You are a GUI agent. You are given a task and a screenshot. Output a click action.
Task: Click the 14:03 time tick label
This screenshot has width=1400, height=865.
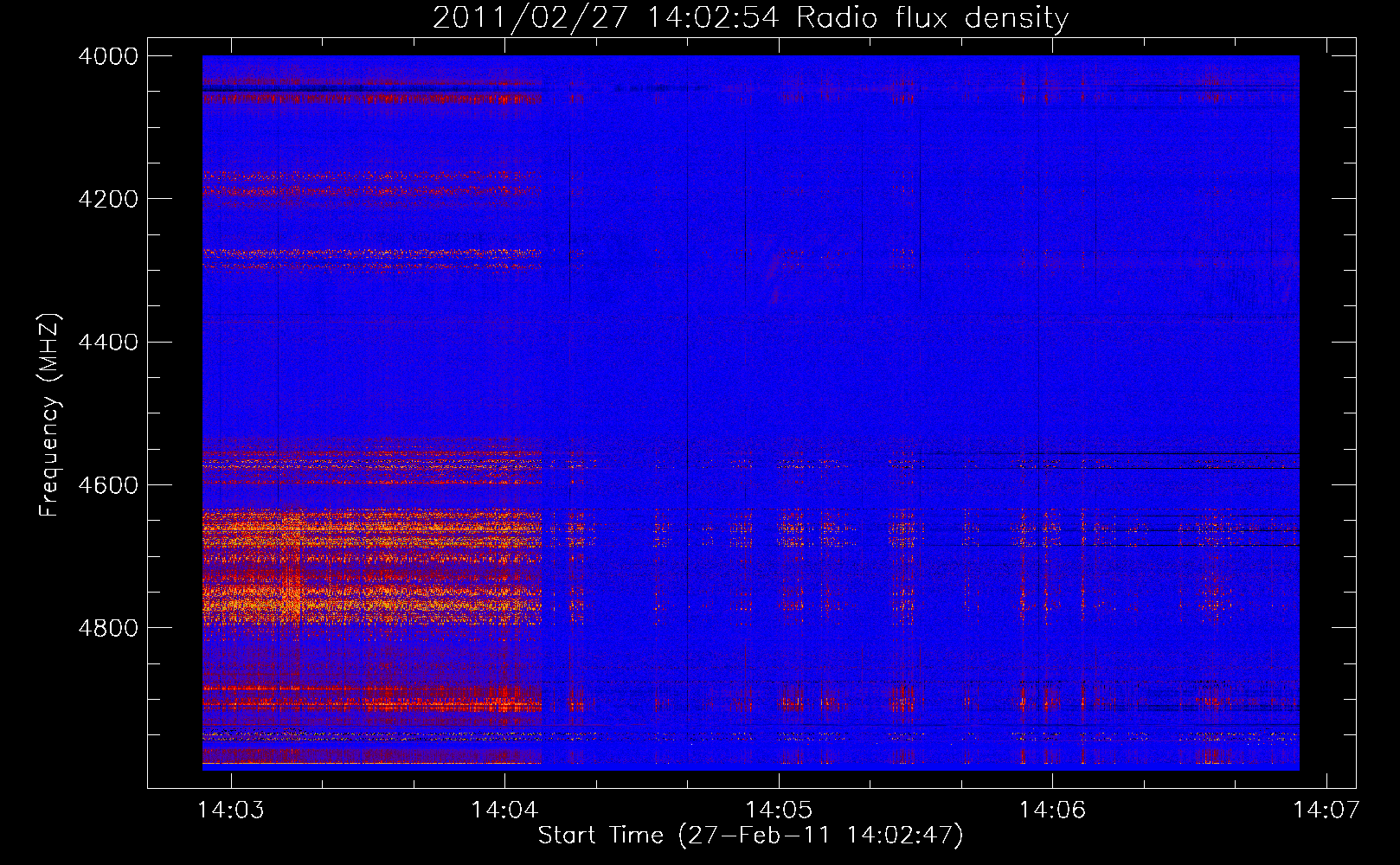point(231,810)
